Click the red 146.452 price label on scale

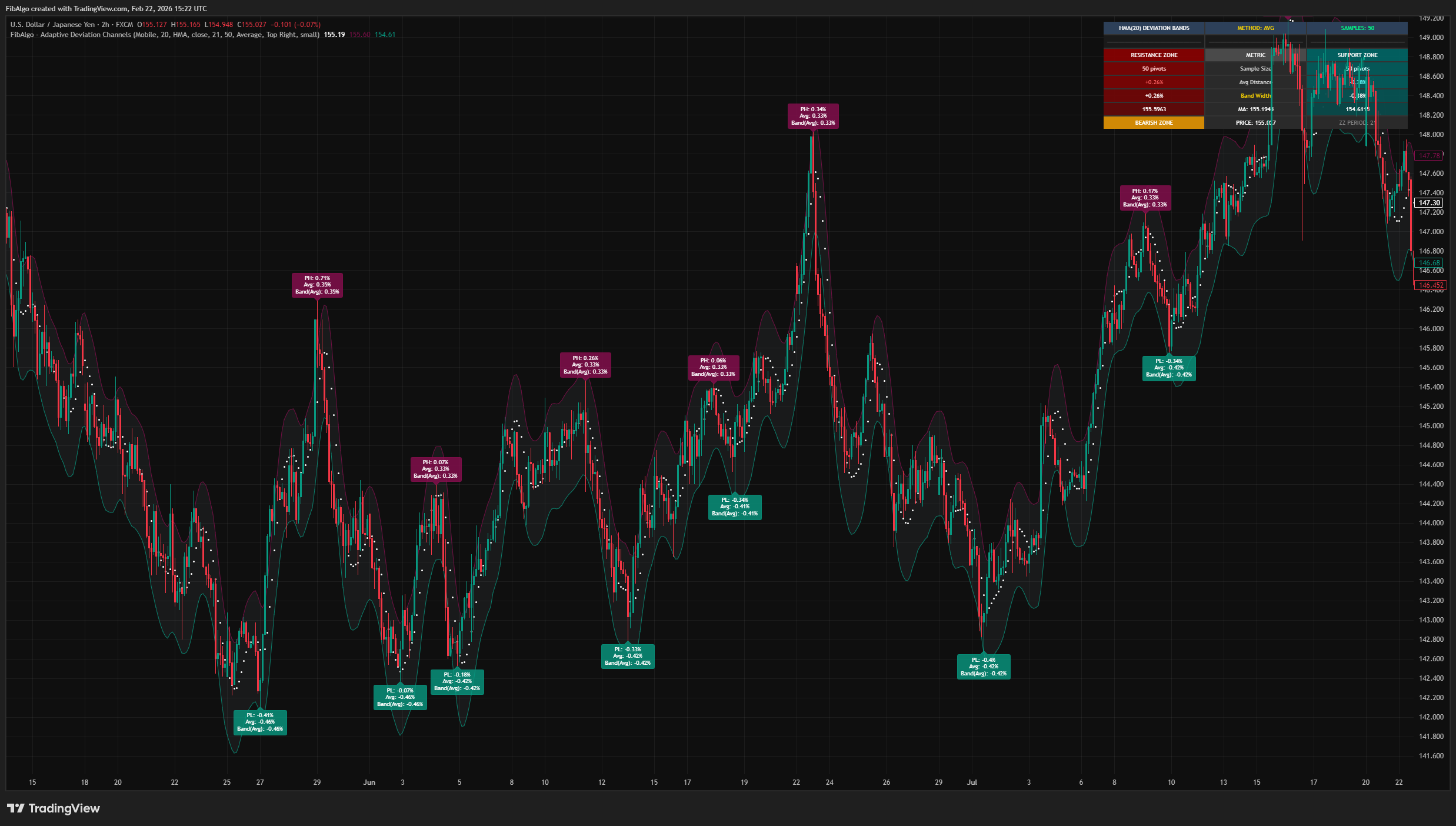[1432, 286]
